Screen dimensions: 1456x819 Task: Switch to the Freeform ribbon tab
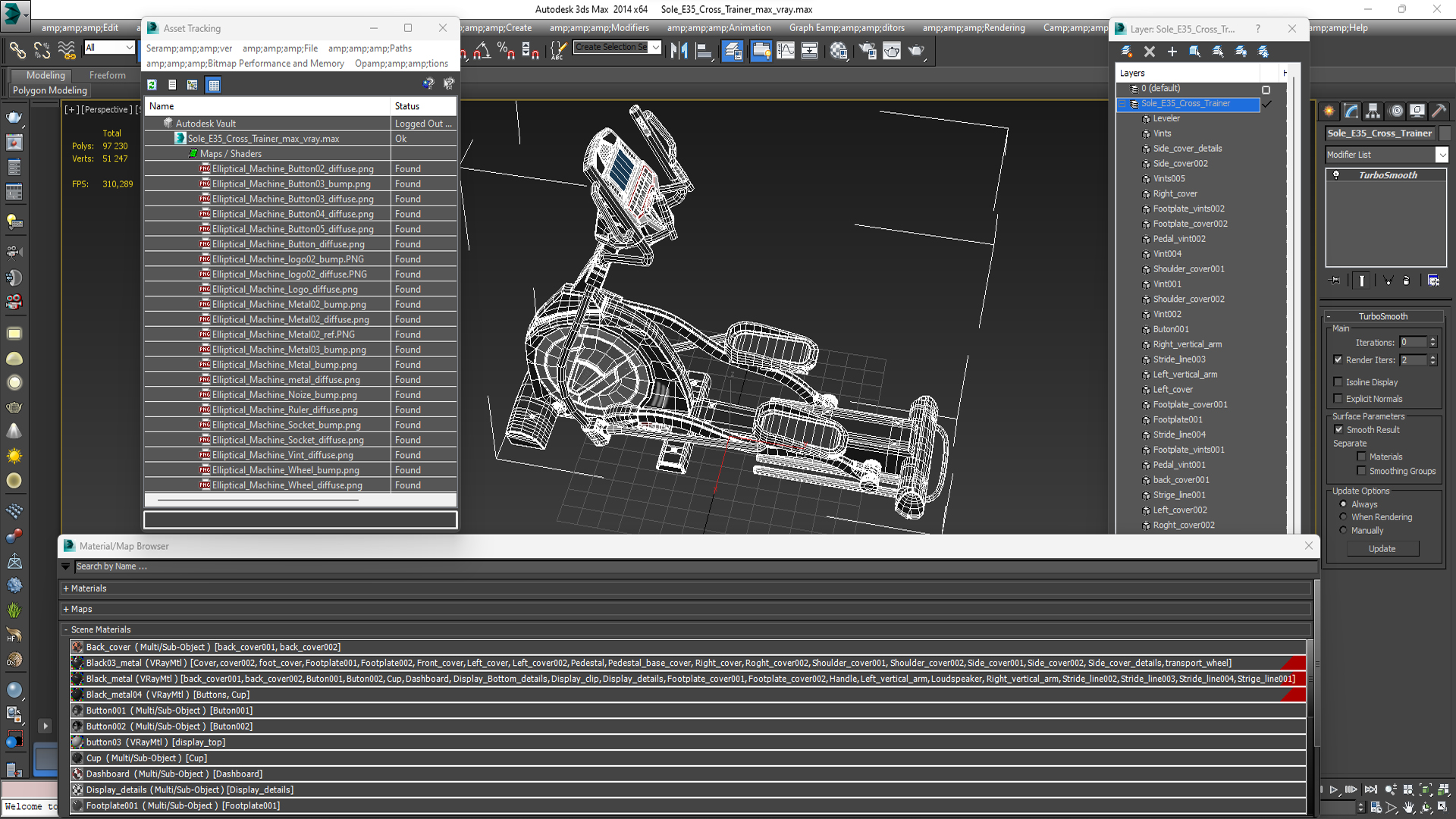click(108, 75)
